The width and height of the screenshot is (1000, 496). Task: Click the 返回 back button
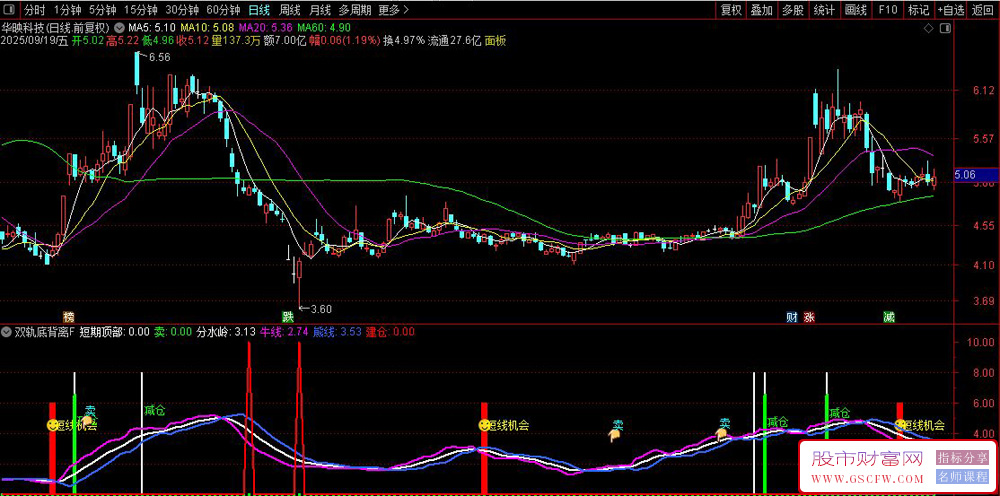click(983, 10)
